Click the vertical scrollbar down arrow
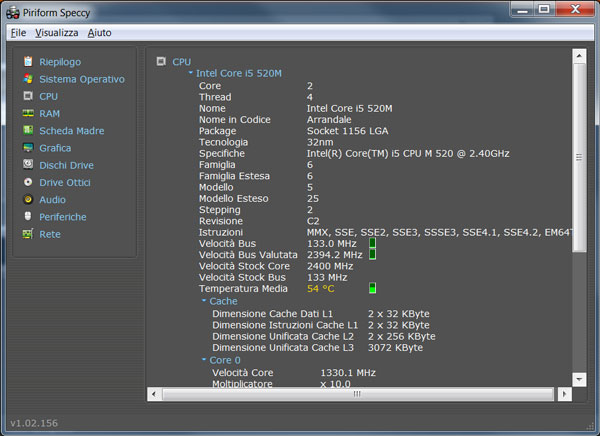 pos(579,379)
